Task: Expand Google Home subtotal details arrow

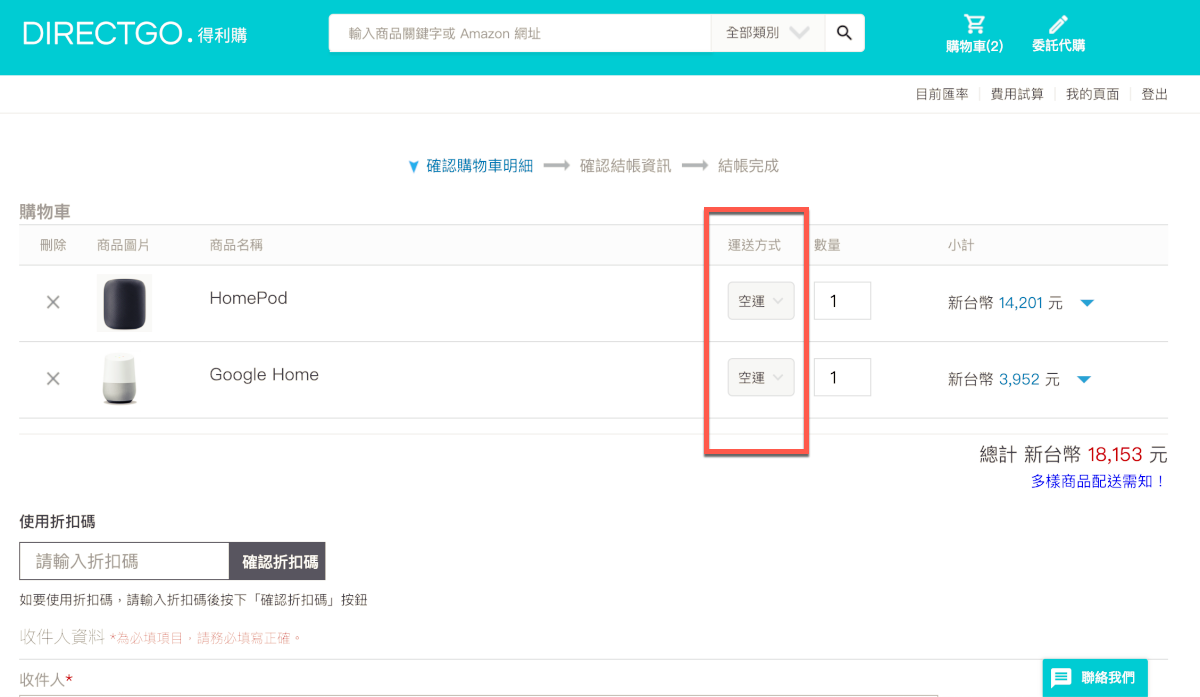Action: tap(1084, 379)
